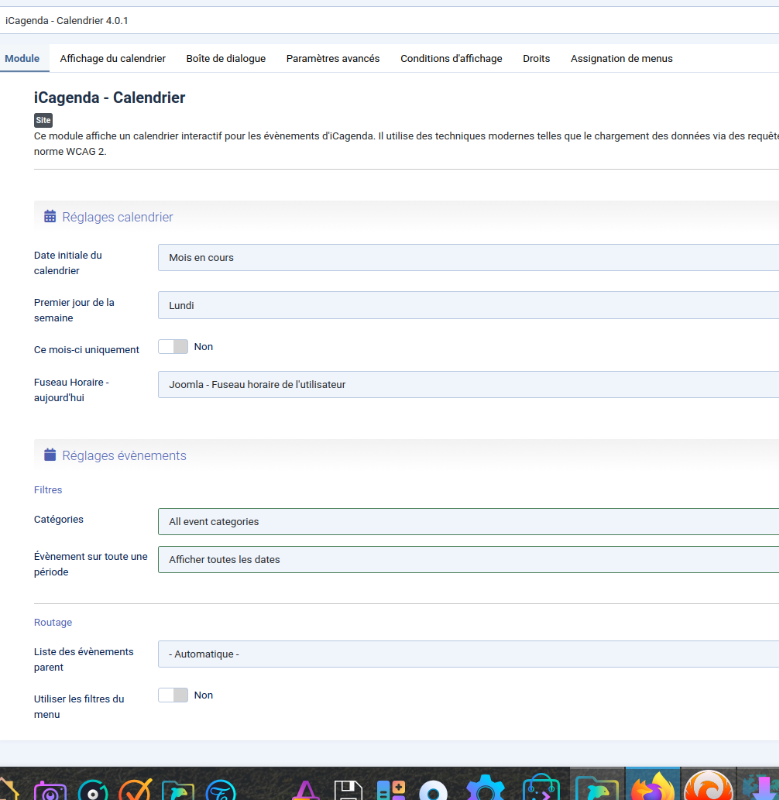This screenshot has height=800, width=779.
Task: Open the orange checkmark taskbar app
Action: click(134, 790)
